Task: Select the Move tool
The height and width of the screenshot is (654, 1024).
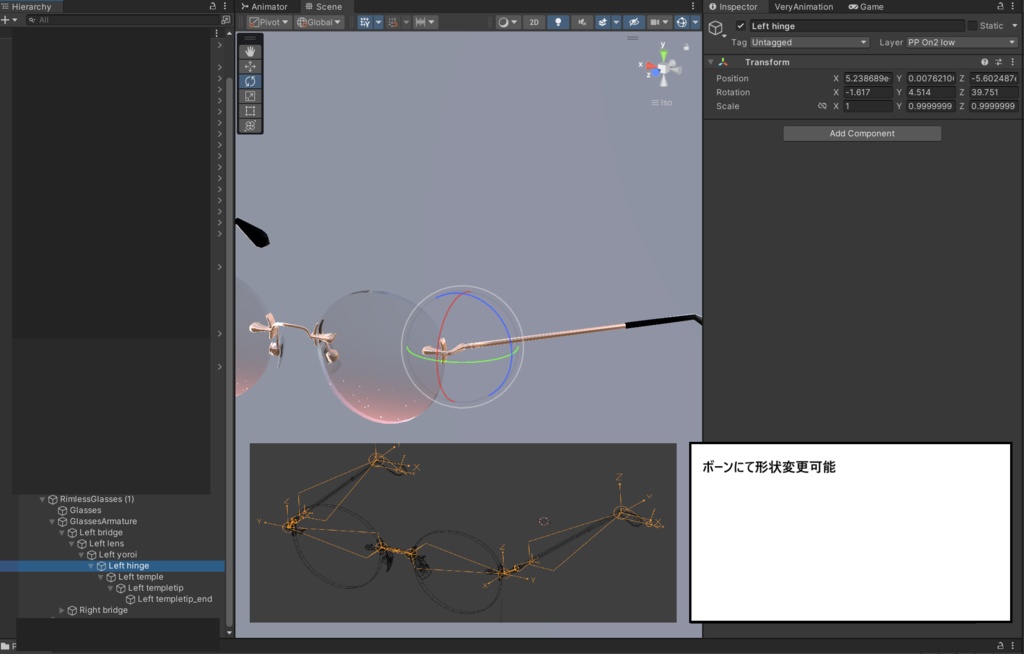Action: (x=250, y=66)
